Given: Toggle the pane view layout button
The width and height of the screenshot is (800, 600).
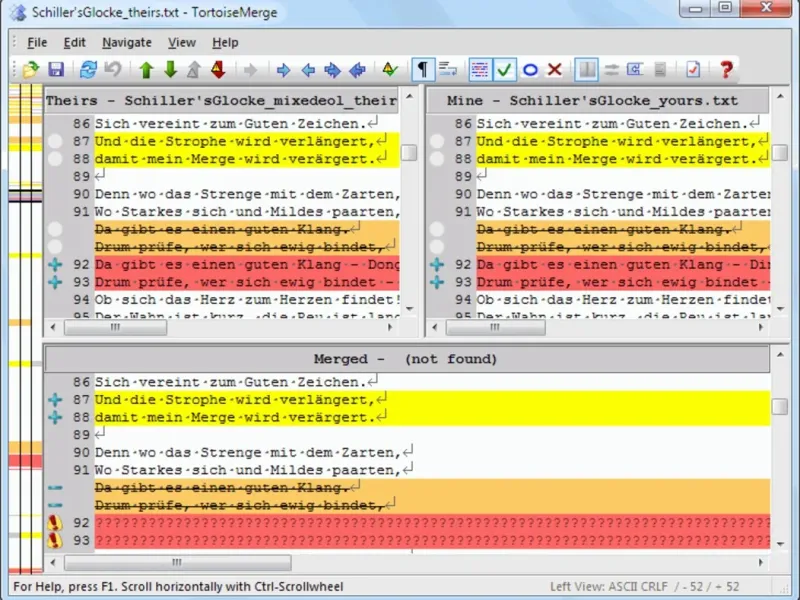Looking at the screenshot, I should [587, 69].
